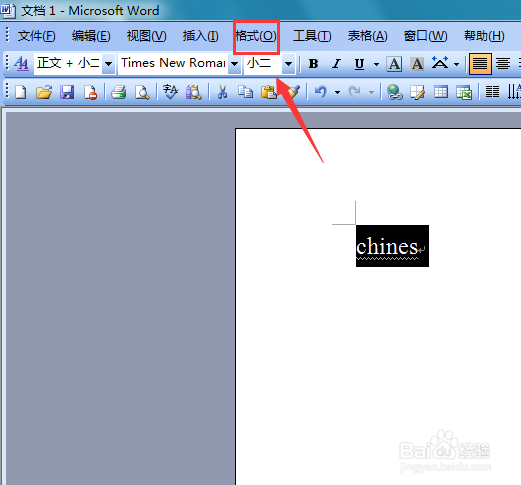The image size is (521, 485).
Task: Toggle center alignment button
Action: (503, 64)
